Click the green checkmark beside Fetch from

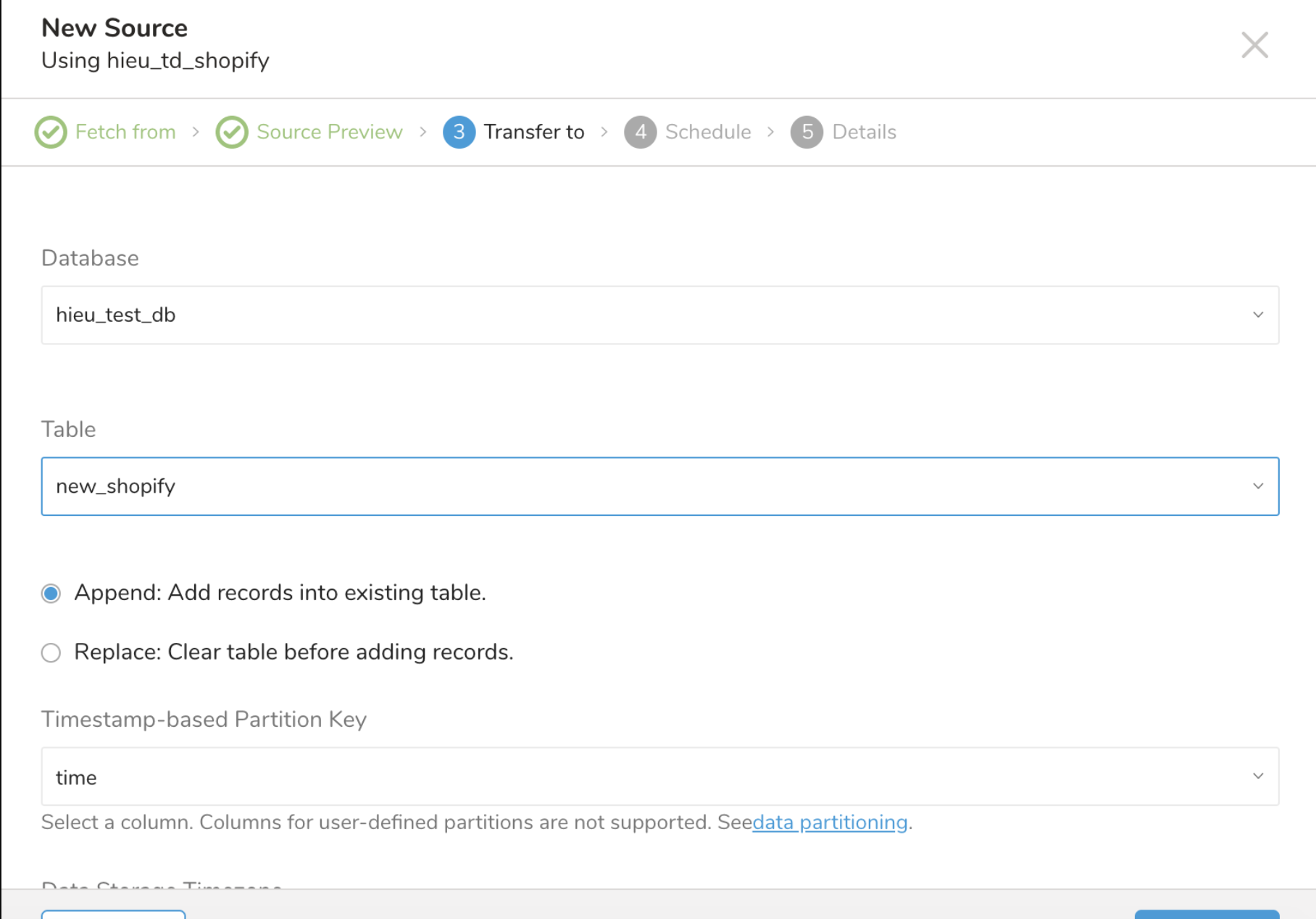(51, 132)
